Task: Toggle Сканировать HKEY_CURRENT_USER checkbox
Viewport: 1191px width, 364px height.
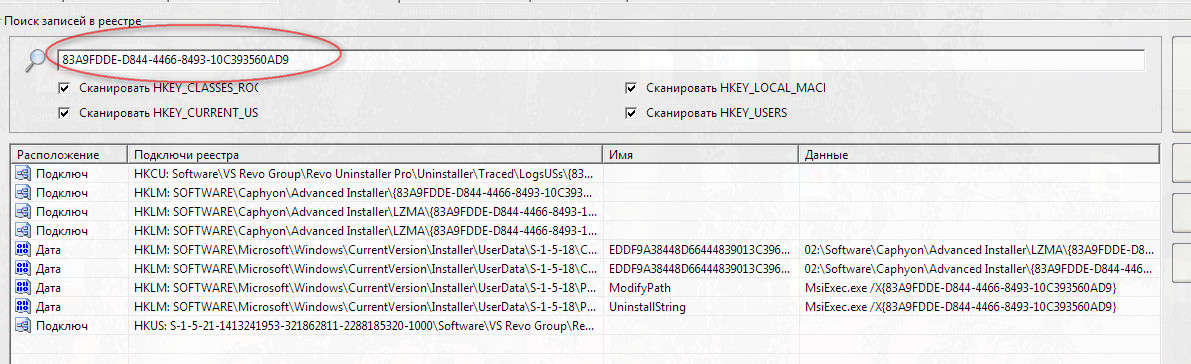Action: click(65, 113)
